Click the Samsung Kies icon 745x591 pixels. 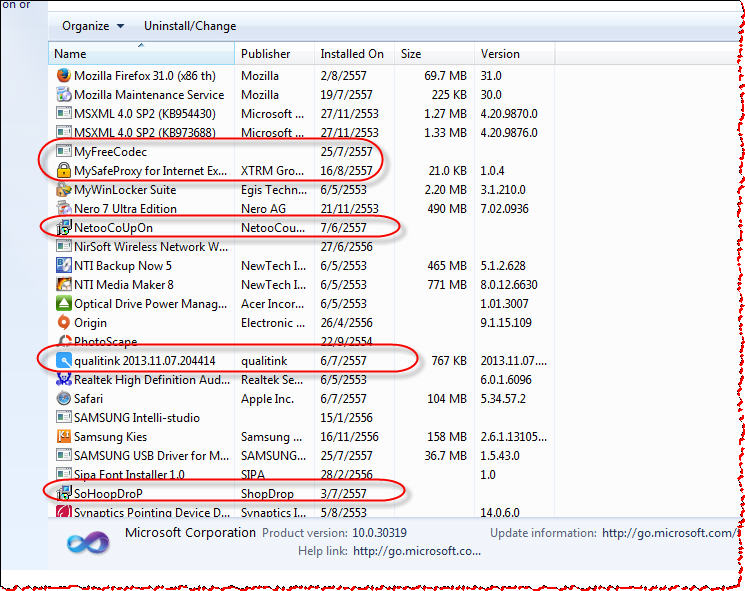64,437
